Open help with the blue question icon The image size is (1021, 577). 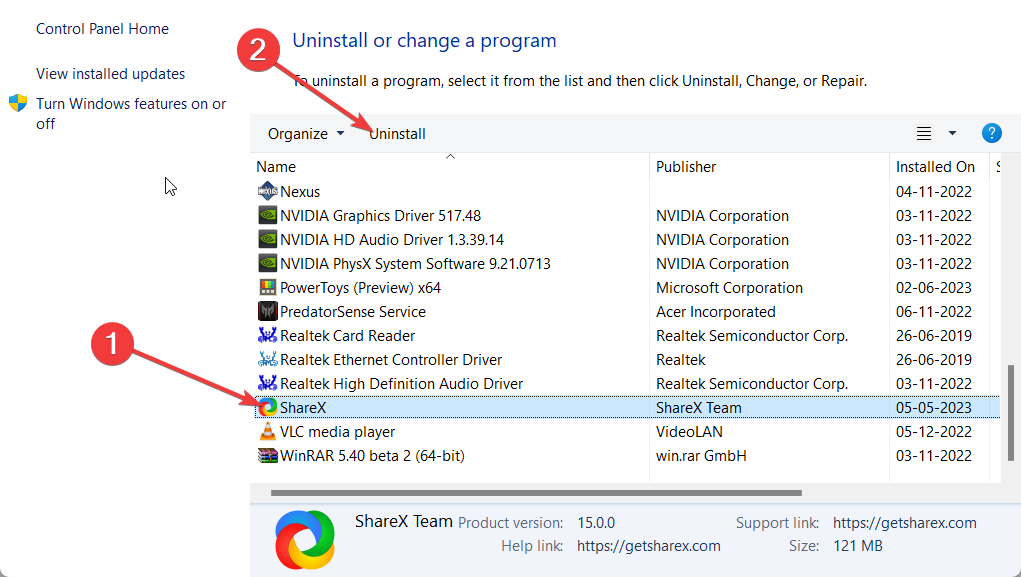(991, 133)
